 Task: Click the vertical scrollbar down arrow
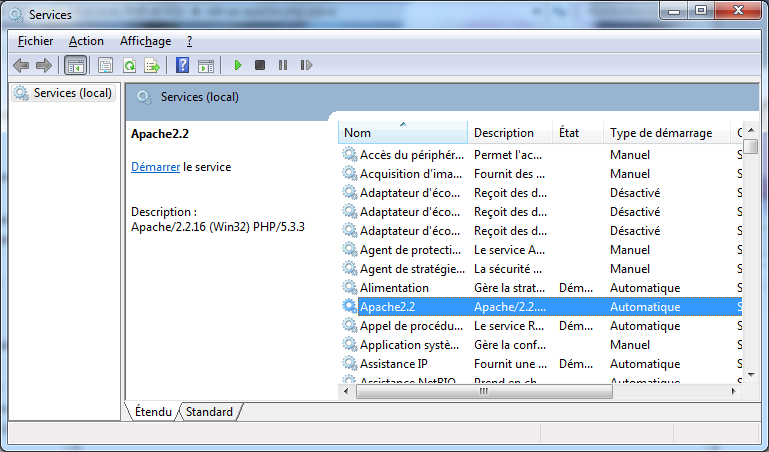(x=751, y=375)
